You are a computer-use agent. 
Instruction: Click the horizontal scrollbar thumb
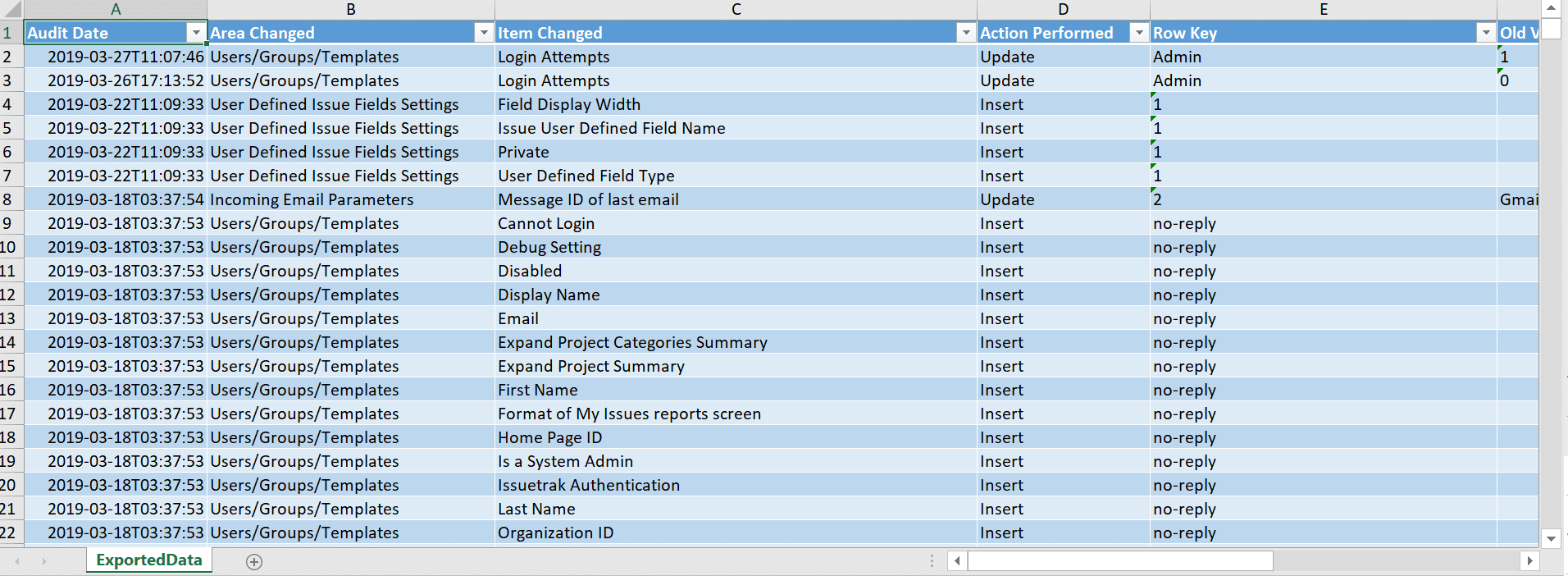tap(1120, 561)
